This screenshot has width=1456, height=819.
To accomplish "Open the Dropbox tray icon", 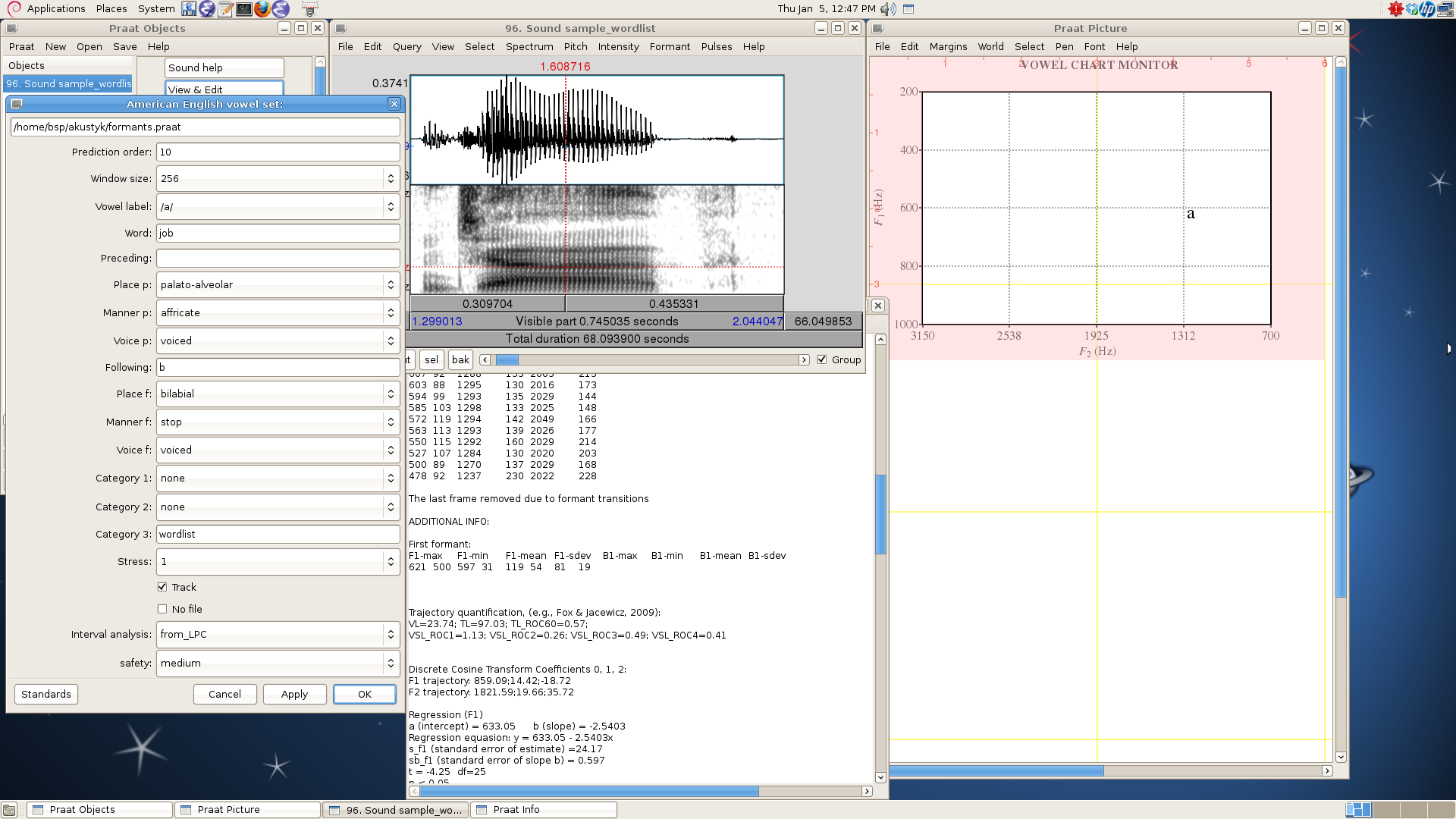I will tap(1412, 8).
